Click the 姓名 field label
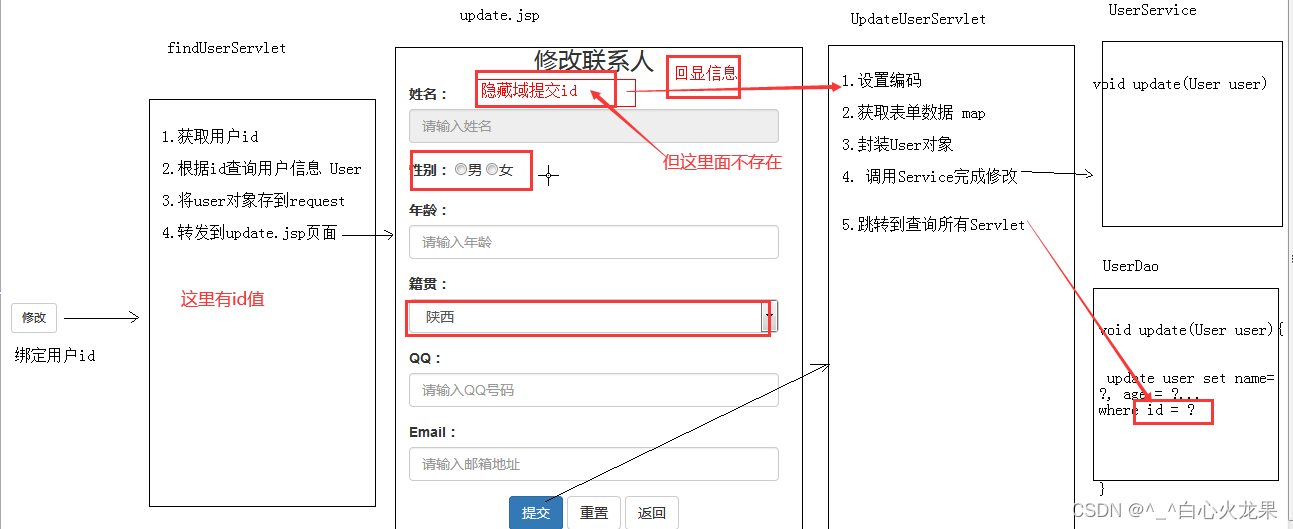Image resolution: width=1293 pixels, height=529 pixels. coord(428,94)
